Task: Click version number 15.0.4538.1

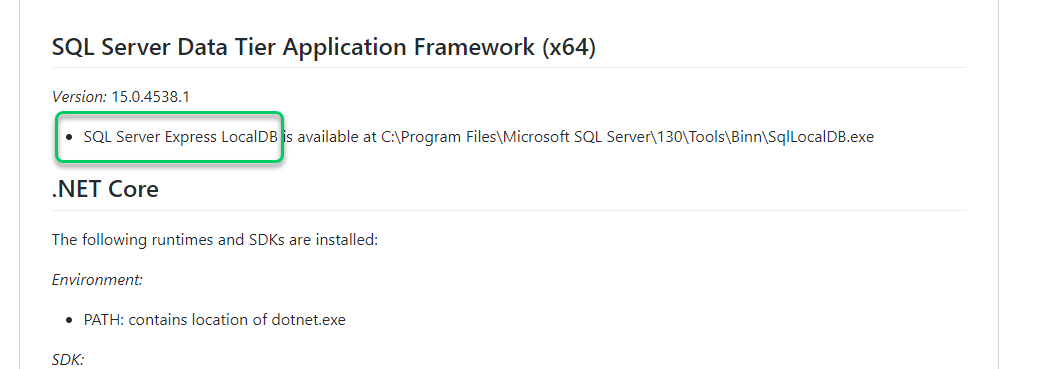Action: tap(150, 97)
